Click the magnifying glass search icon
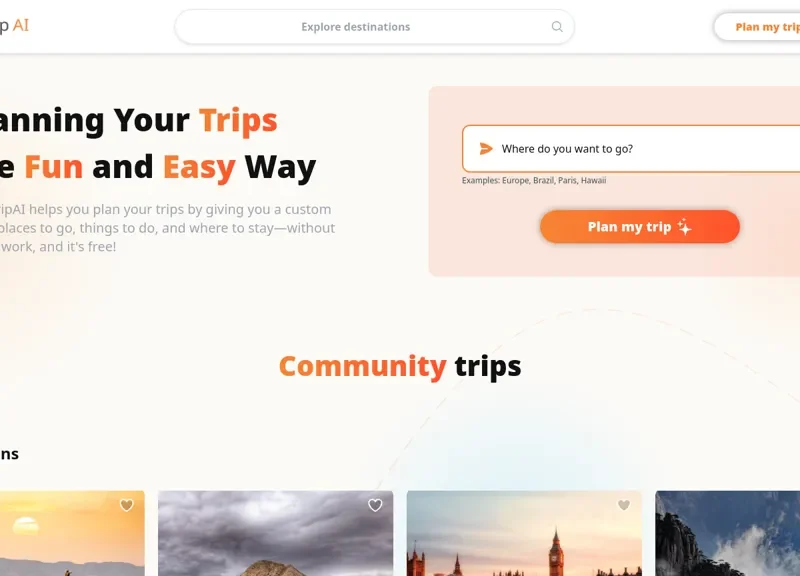The image size is (800, 576). (556, 27)
